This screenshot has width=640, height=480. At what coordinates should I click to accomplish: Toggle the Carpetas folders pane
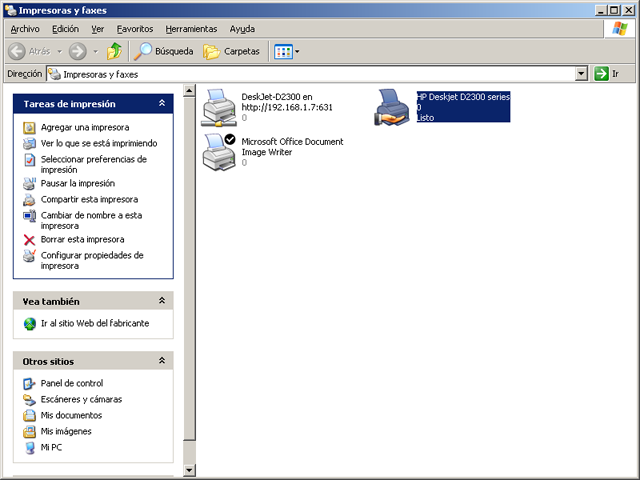(x=232, y=51)
